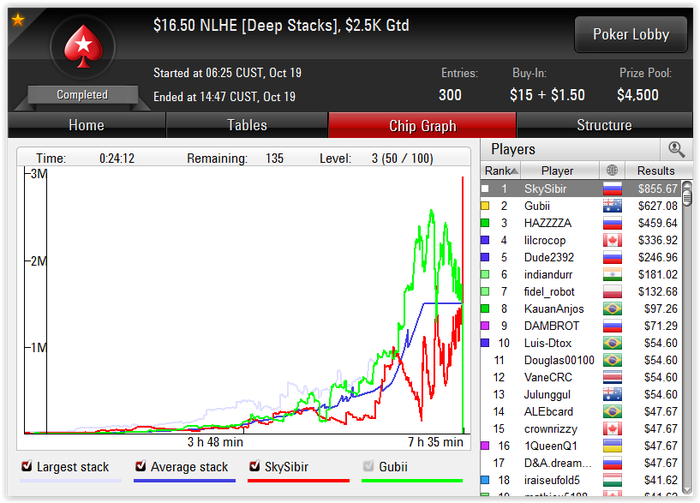Viewport: 700px width, 503px height.
Task: Open the Tables tab
Action: [x=247, y=125]
